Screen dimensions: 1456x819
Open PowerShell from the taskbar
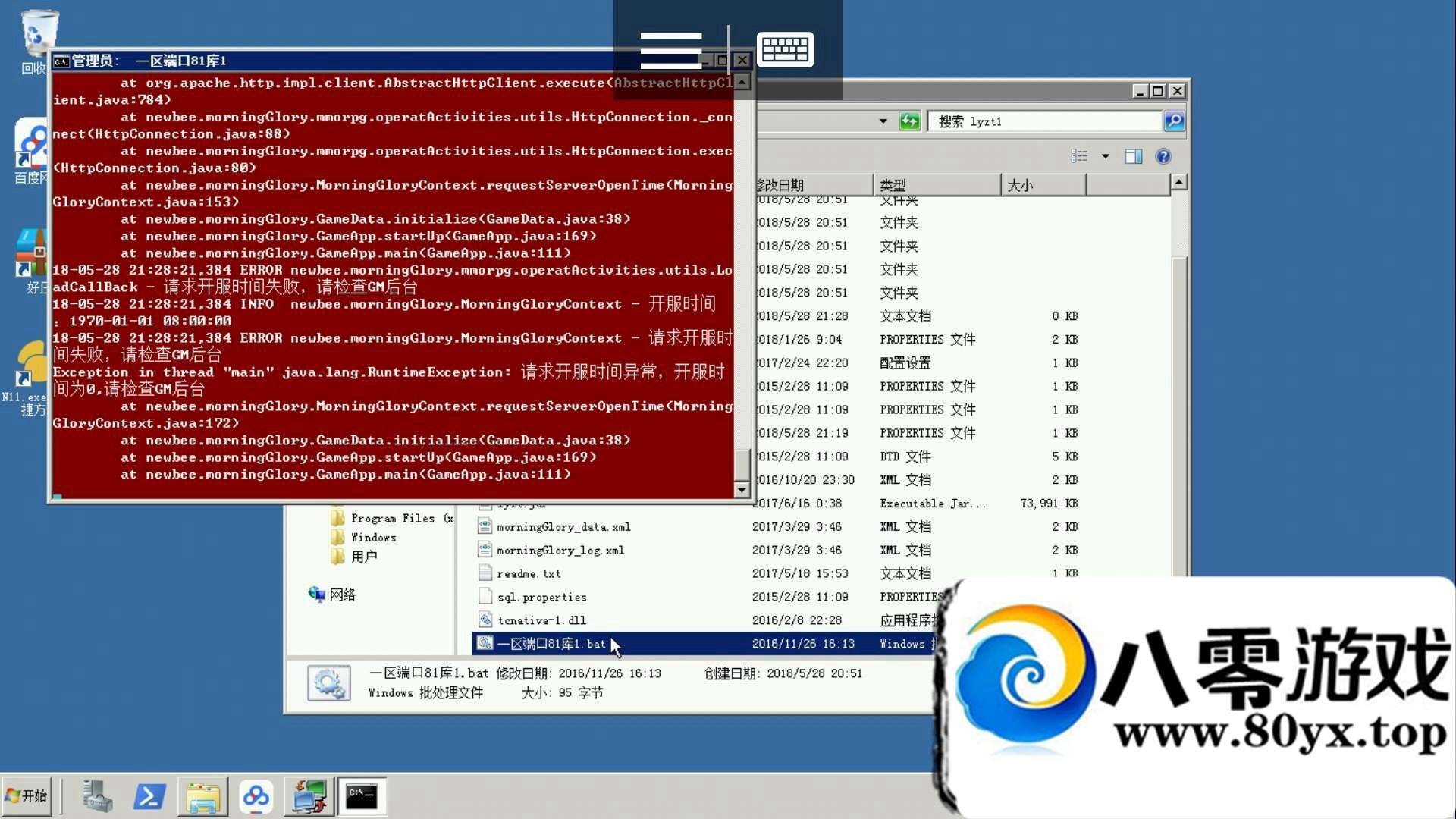point(149,796)
